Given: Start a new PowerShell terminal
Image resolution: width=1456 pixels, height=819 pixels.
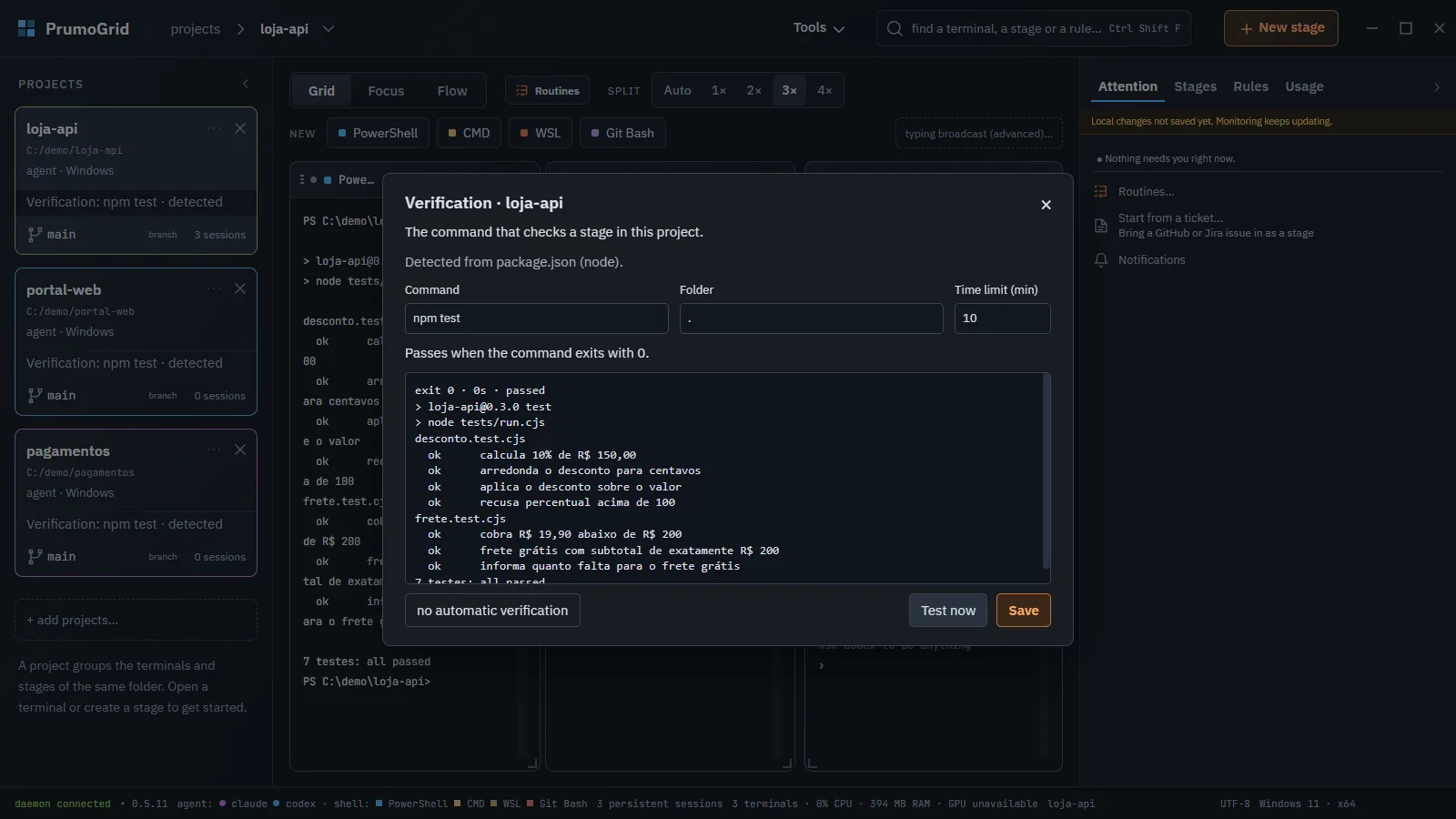Looking at the screenshot, I should click(378, 133).
